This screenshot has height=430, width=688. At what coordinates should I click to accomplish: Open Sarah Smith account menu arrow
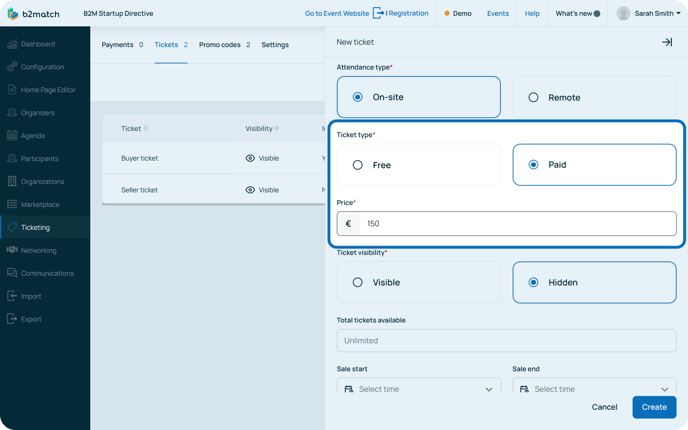pyautogui.click(x=678, y=14)
